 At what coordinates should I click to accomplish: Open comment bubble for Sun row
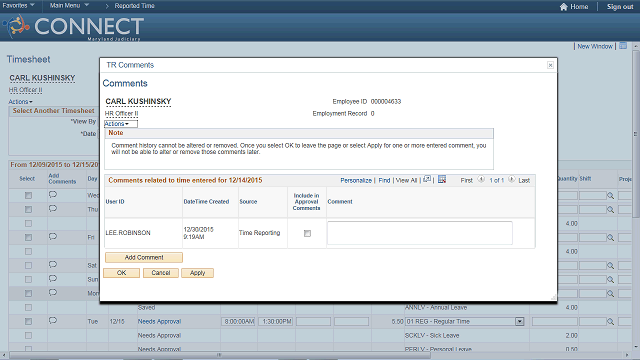coord(53,278)
